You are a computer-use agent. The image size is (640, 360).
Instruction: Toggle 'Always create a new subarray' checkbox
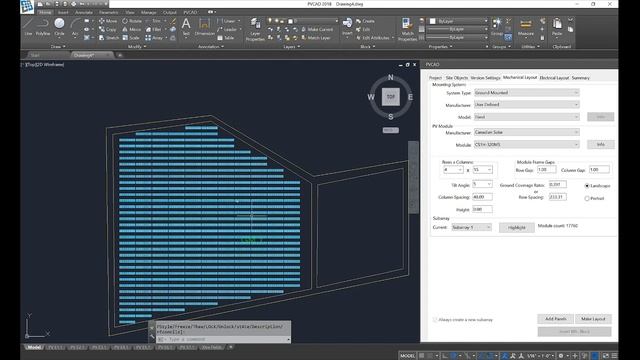pyautogui.click(x=435, y=320)
